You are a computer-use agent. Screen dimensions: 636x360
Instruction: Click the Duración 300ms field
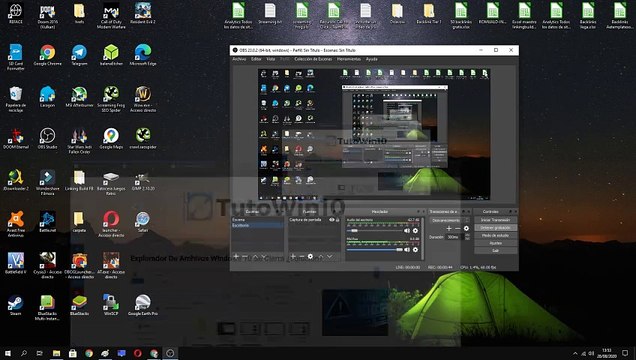(455, 237)
